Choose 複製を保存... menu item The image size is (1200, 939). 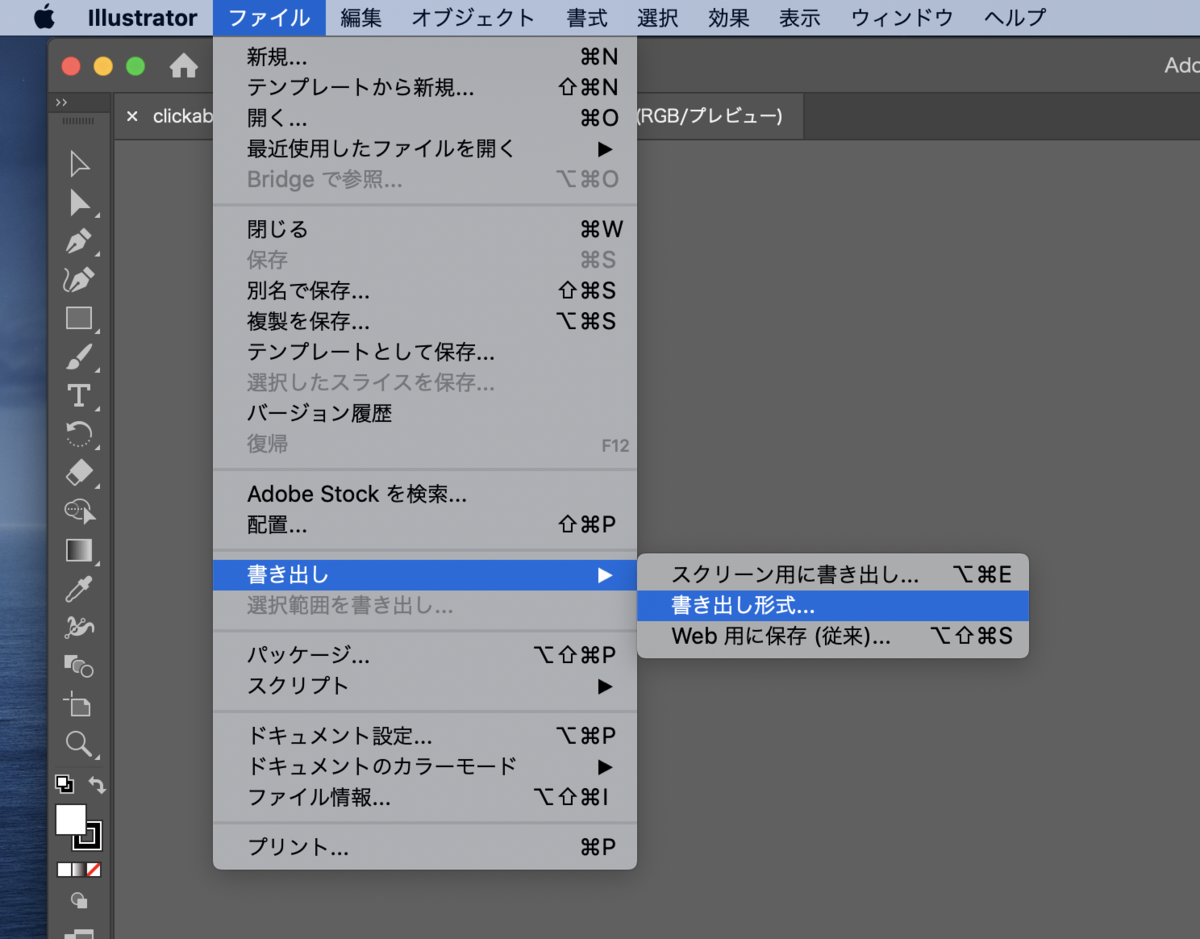(425, 322)
